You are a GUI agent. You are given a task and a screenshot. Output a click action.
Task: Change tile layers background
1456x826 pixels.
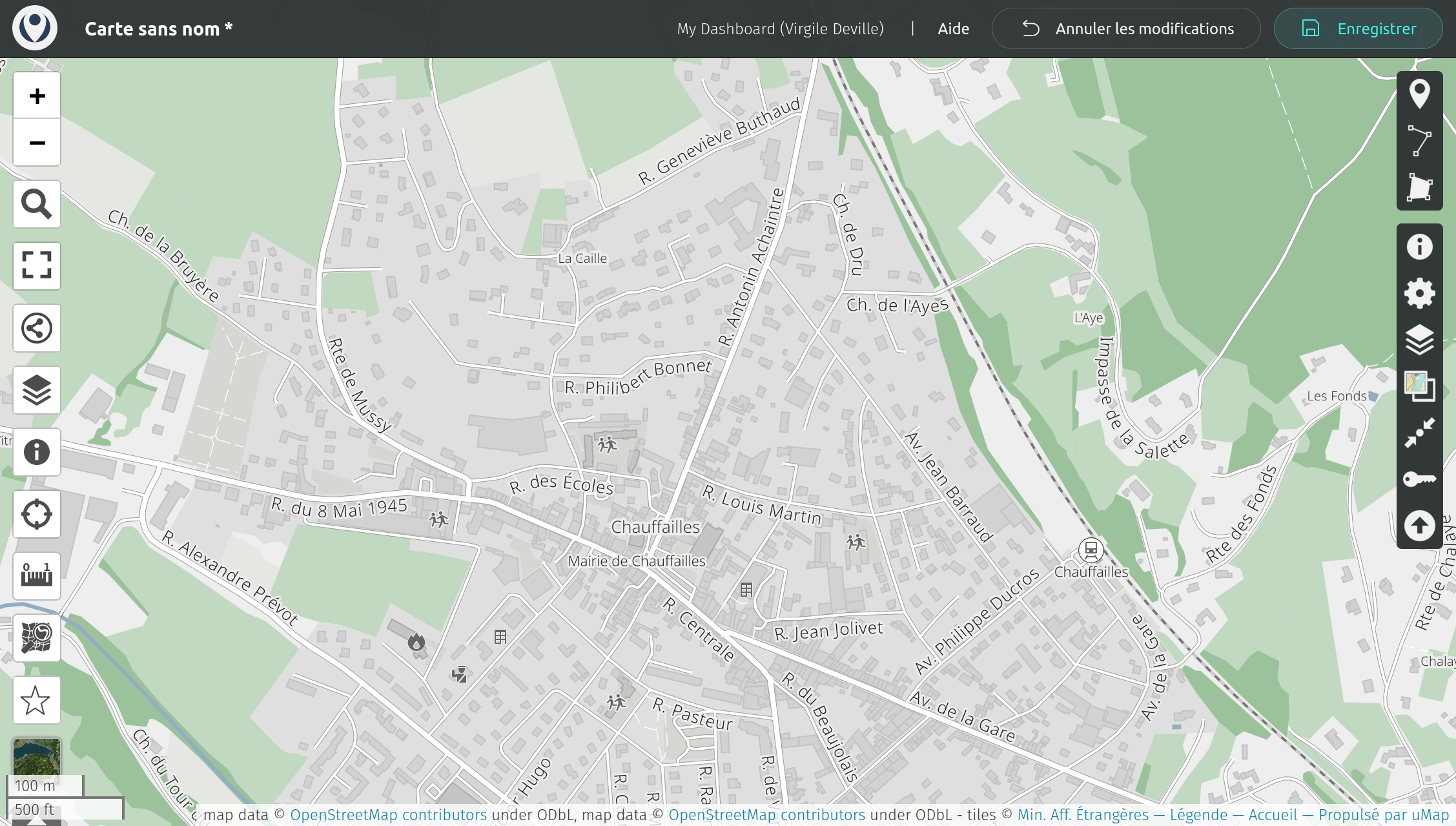point(1419,386)
